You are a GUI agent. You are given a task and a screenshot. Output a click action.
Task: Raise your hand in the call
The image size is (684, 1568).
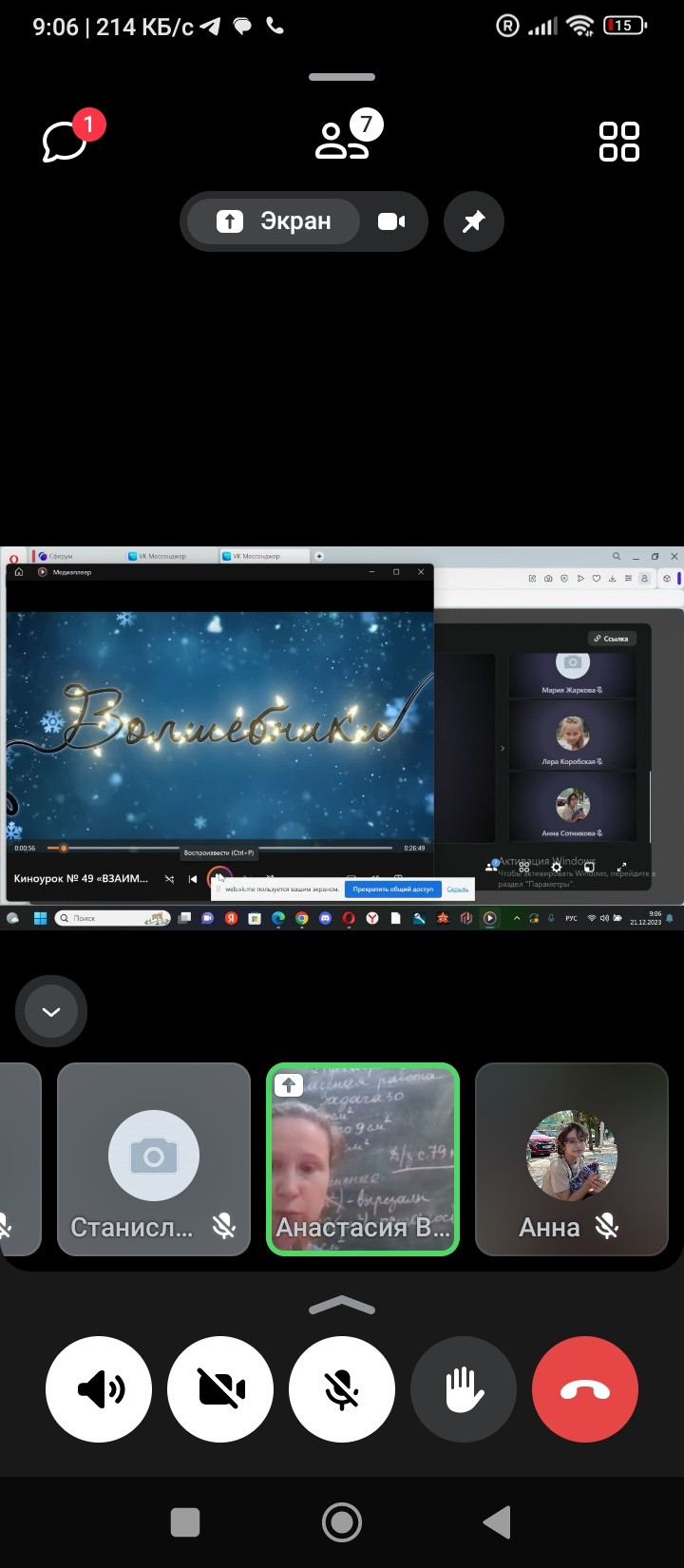click(464, 1389)
